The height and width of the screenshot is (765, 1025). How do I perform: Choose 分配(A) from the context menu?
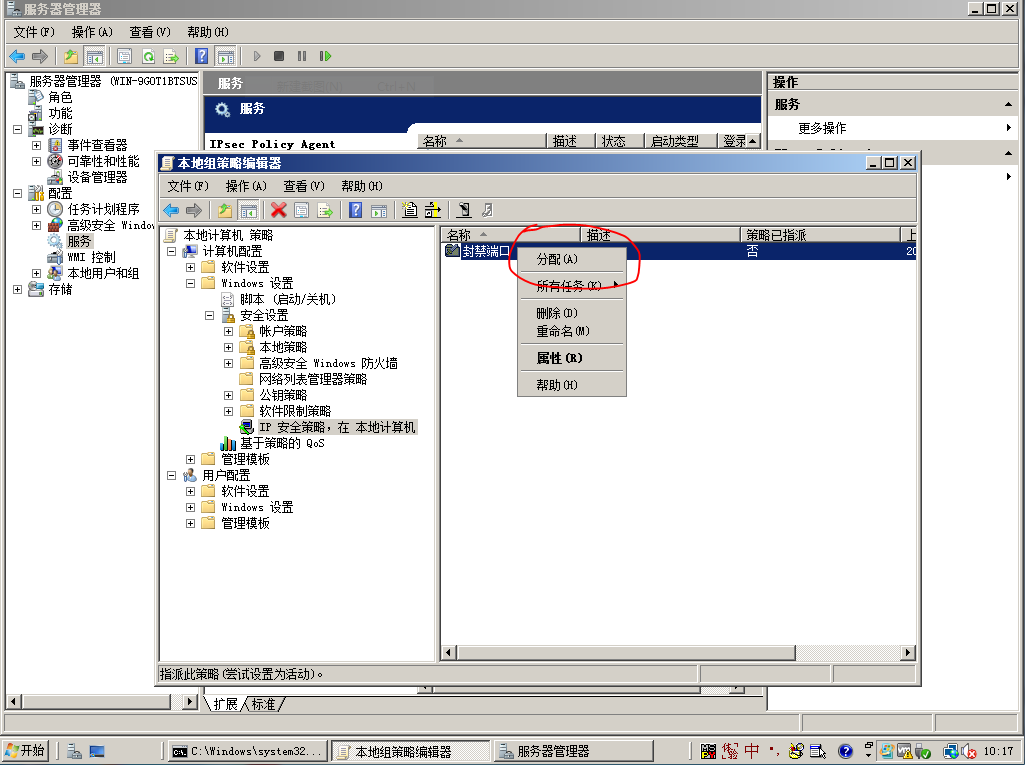click(x=557, y=259)
